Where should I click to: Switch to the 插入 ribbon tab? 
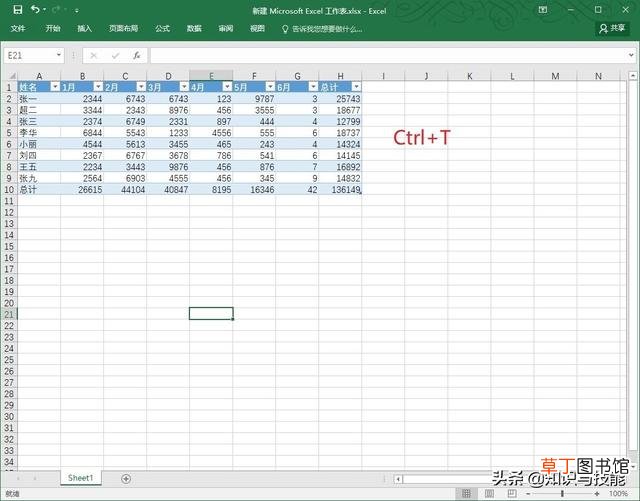click(x=84, y=28)
